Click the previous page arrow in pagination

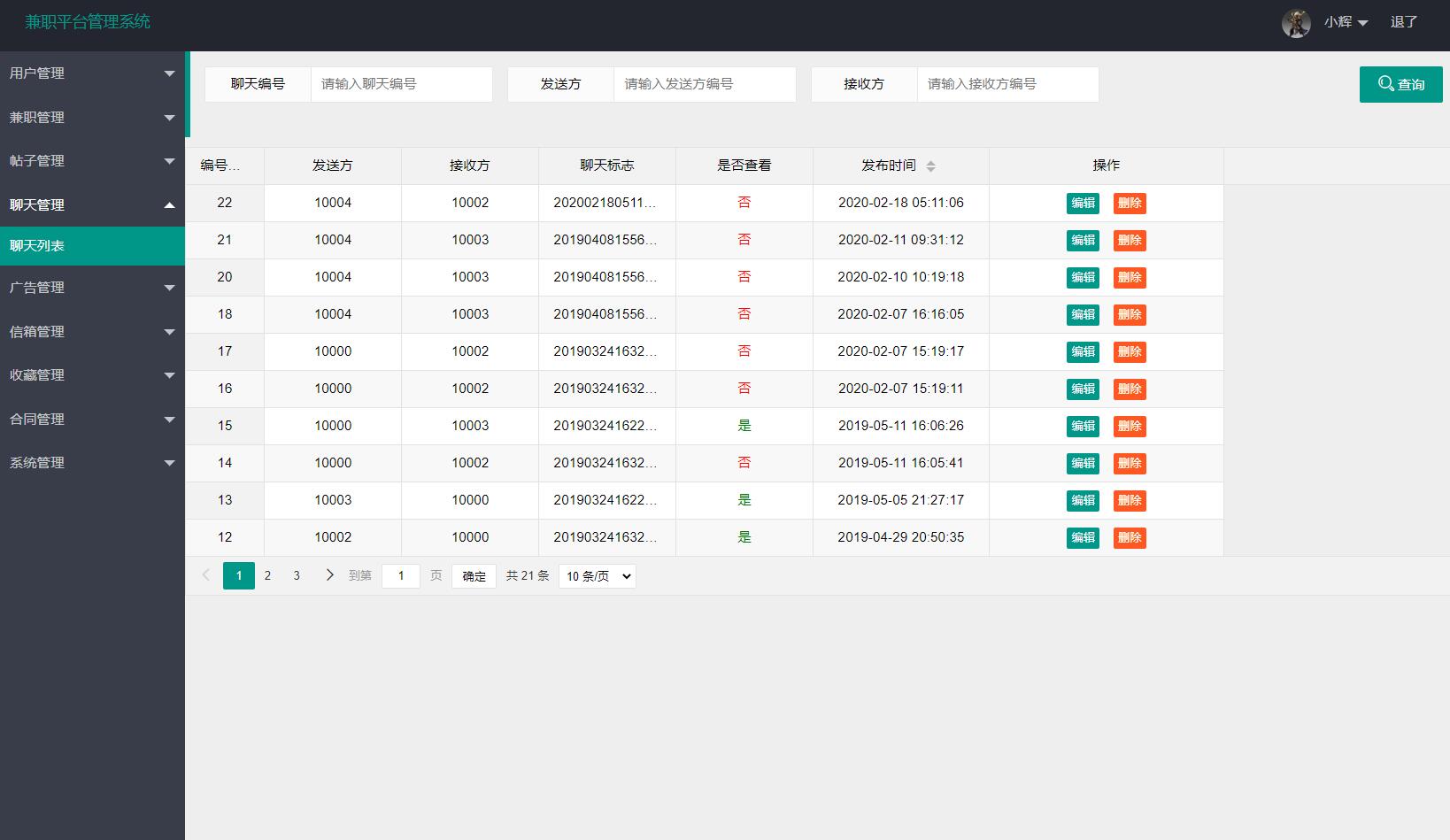pyautogui.click(x=205, y=575)
